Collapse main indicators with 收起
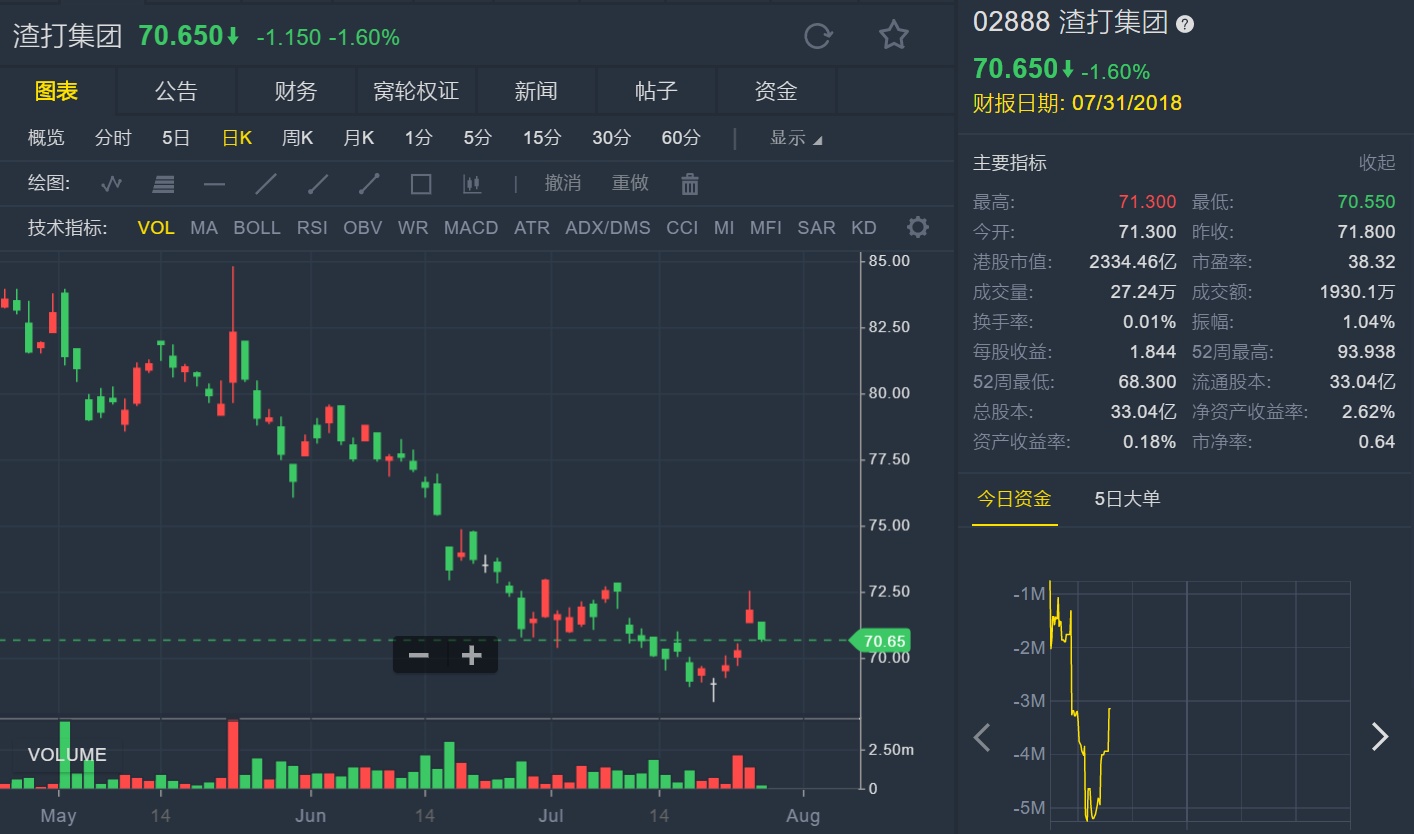 point(1376,163)
